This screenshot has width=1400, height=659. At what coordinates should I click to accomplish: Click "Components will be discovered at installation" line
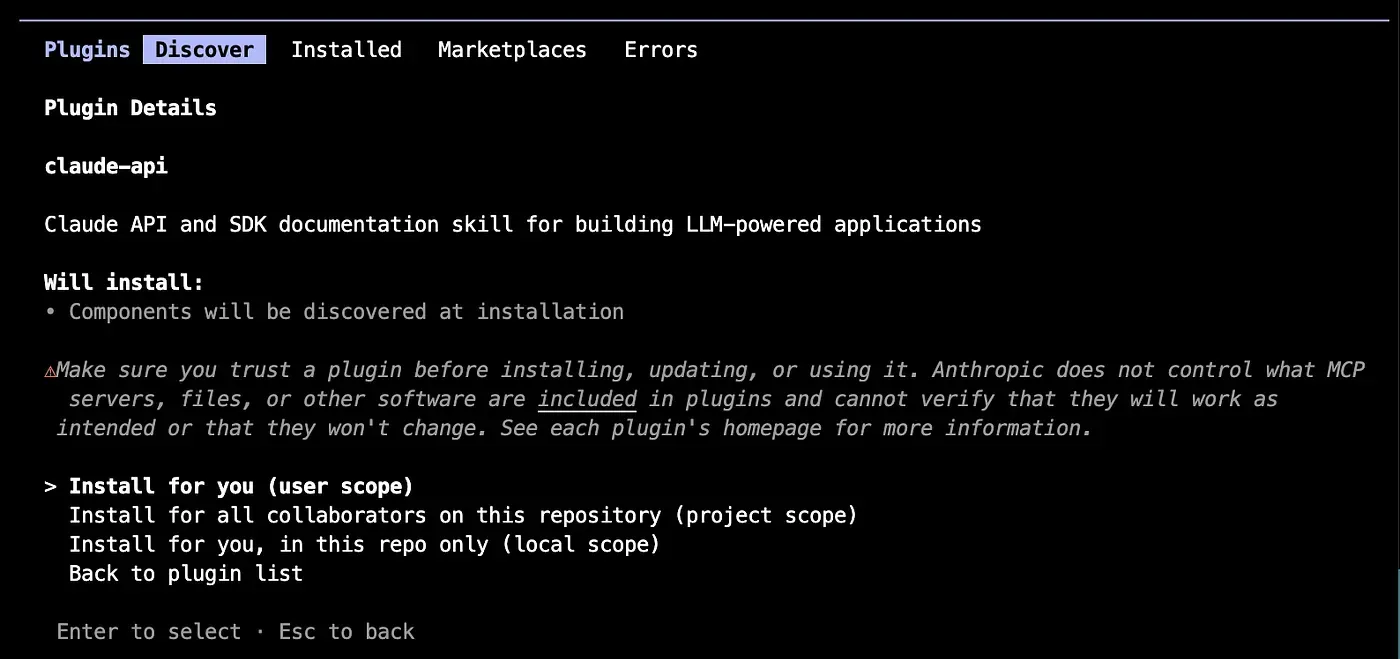346,312
